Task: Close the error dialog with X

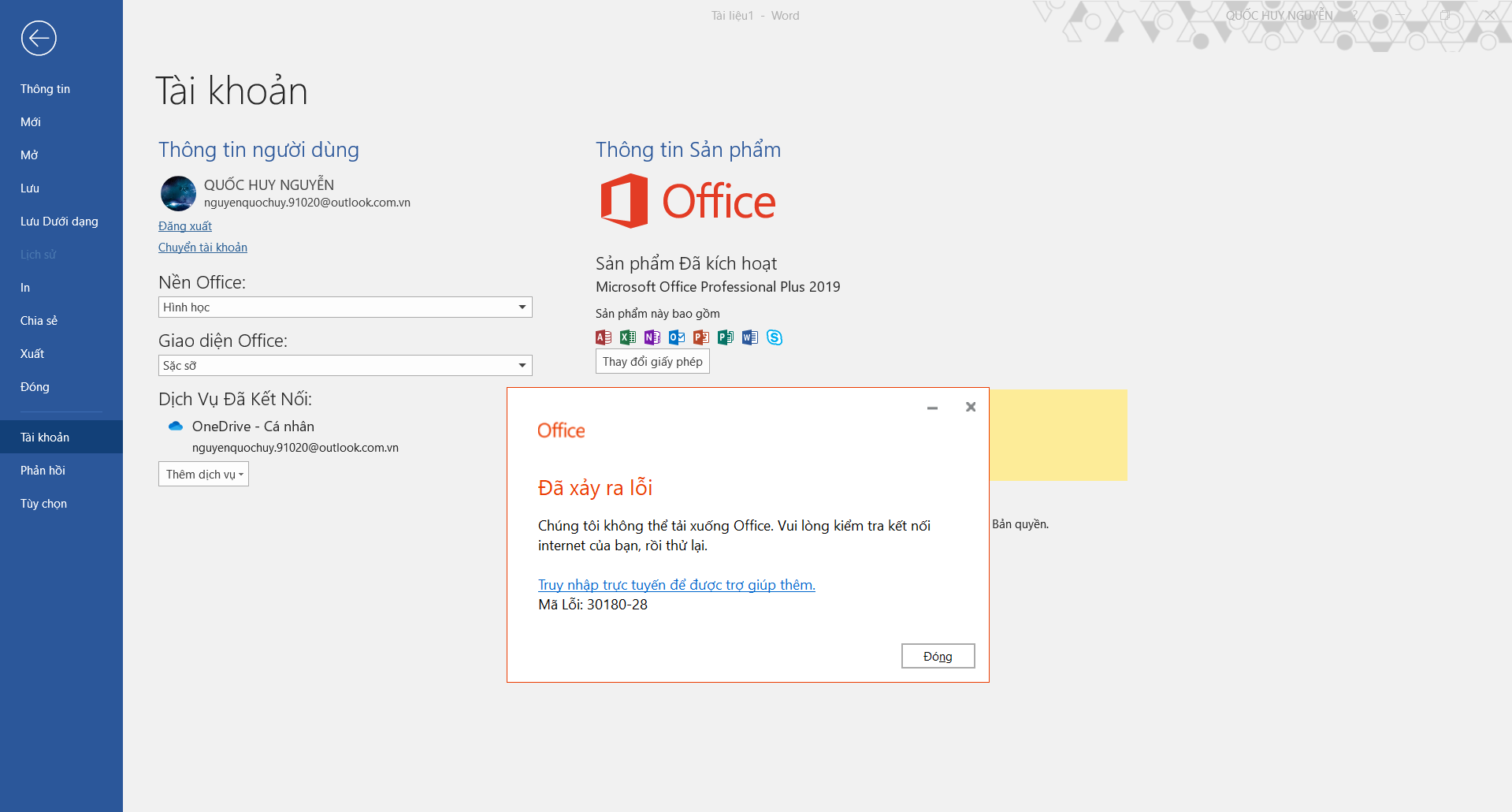Action: [971, 407]
